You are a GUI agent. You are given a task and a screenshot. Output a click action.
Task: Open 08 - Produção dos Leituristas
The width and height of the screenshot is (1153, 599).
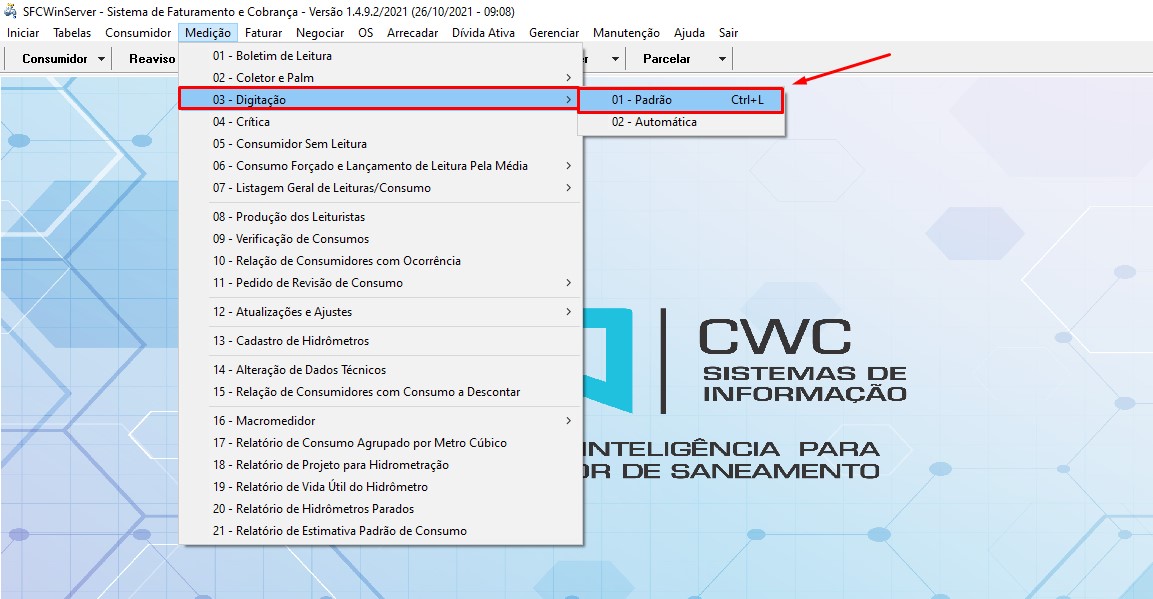click(x=288, y=217)
